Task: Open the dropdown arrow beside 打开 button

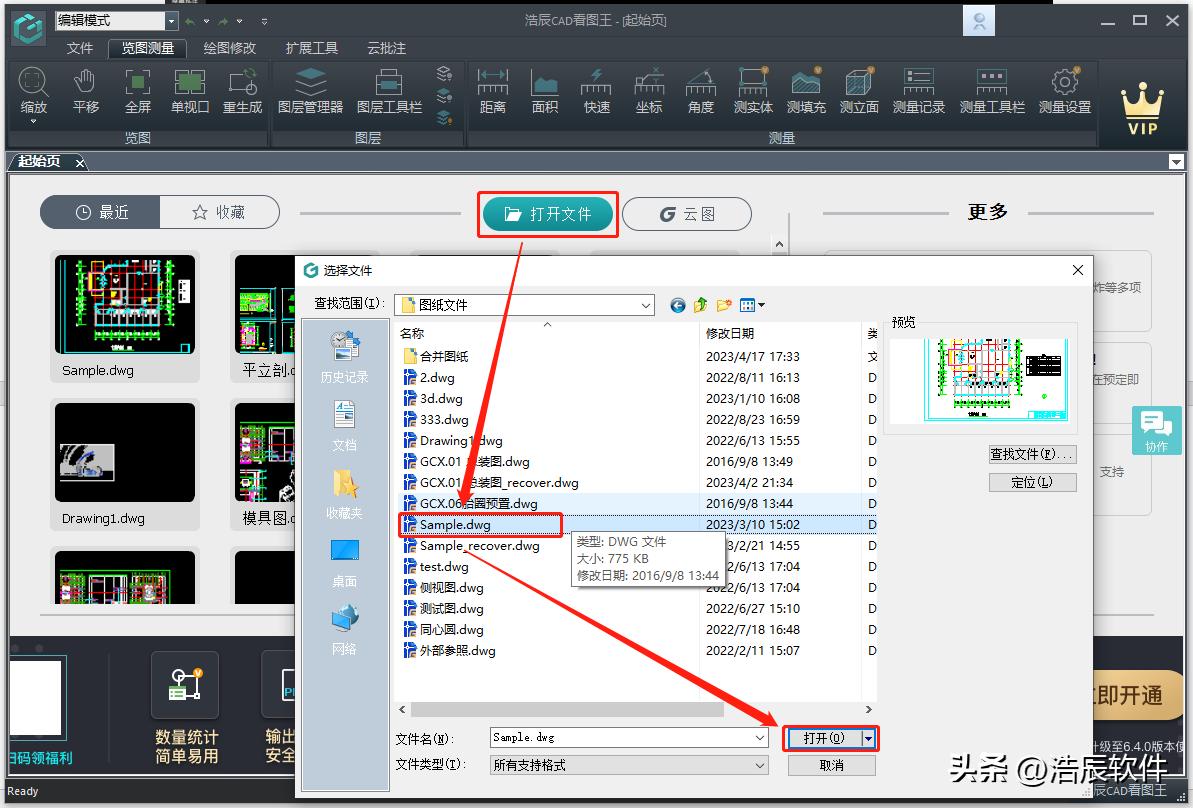Action: coord(869,738)
